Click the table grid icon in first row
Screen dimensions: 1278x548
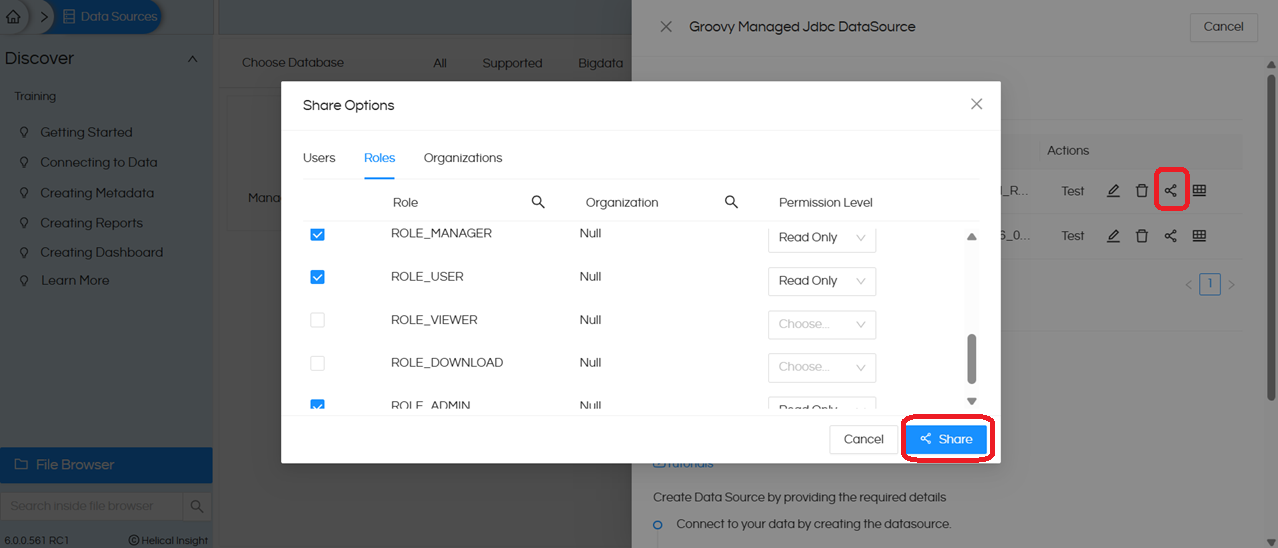click(1199, 191)
